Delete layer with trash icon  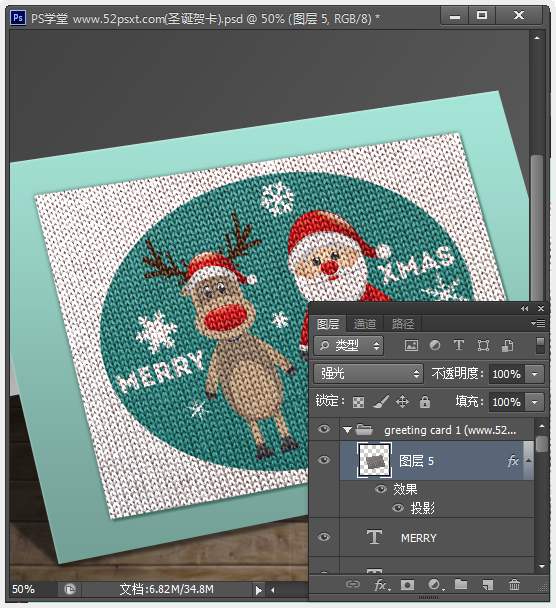click(514, 584)
